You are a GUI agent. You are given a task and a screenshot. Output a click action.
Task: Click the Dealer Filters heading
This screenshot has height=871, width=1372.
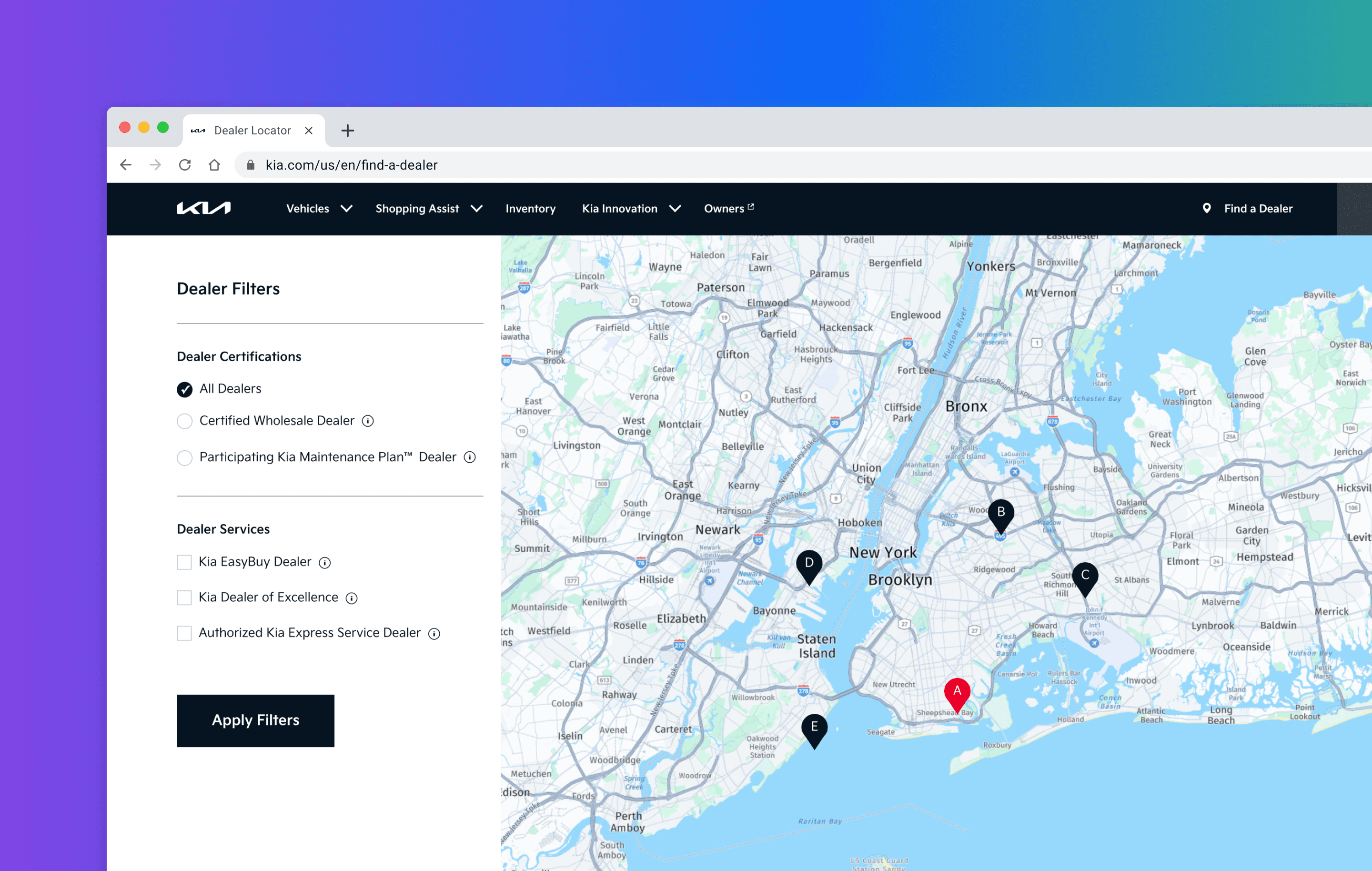(228, 288)
